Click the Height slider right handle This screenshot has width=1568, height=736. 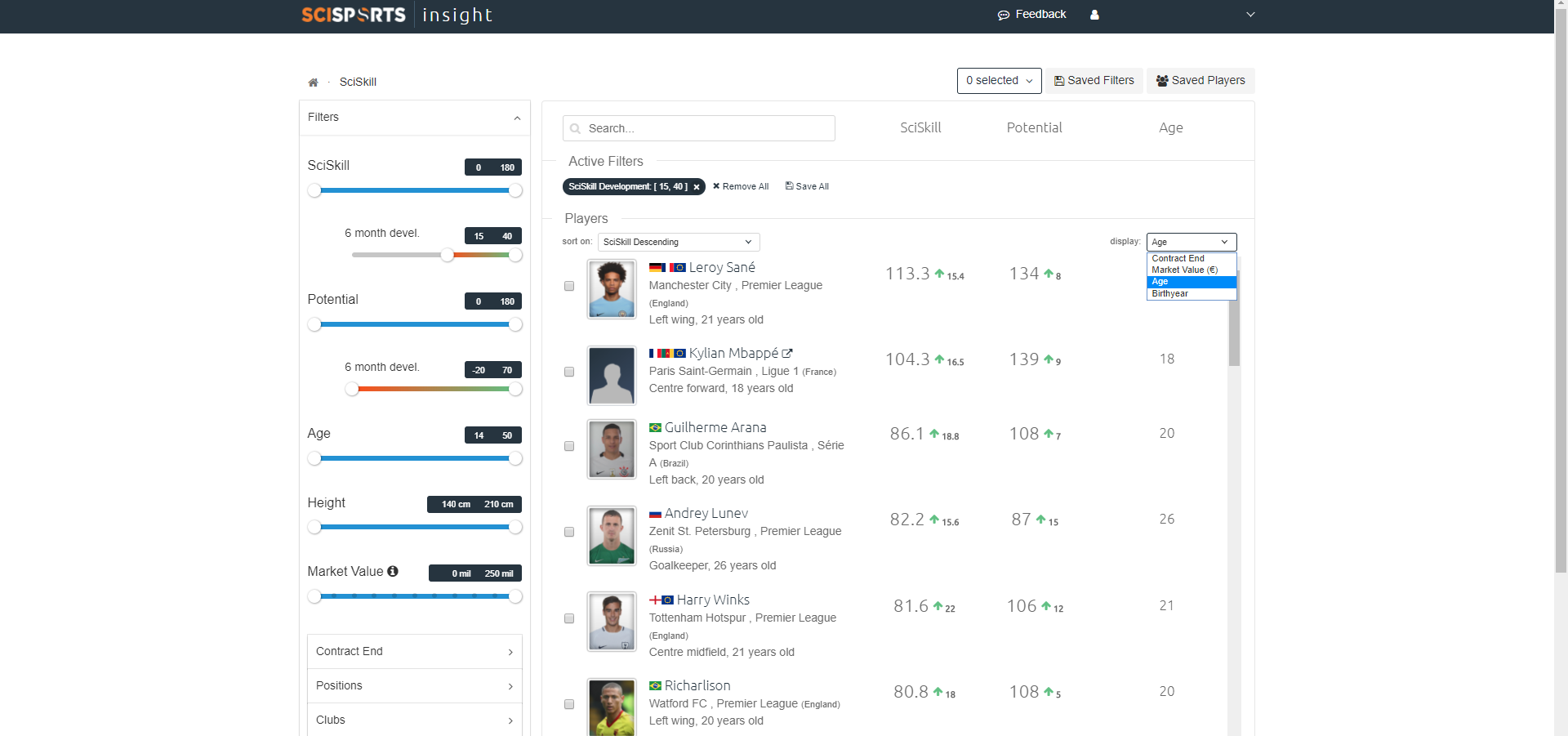[515, 527]
